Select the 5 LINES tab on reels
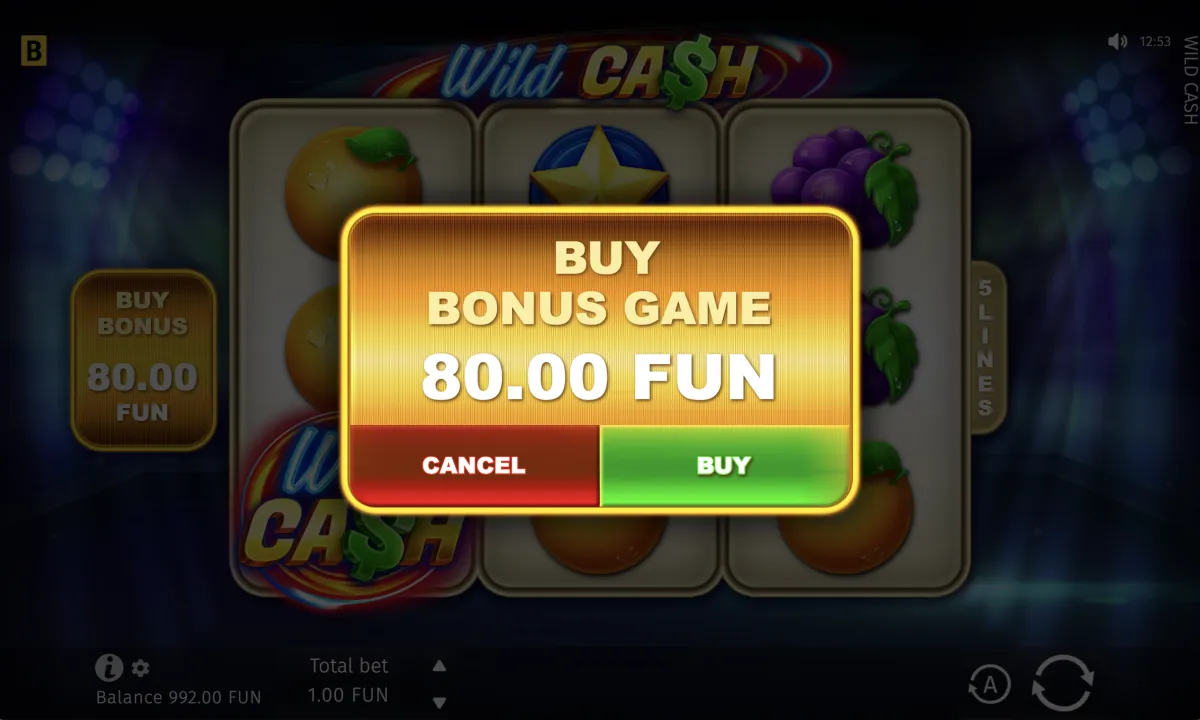Viewport: 1200px width, 720px height. point(986,347)
